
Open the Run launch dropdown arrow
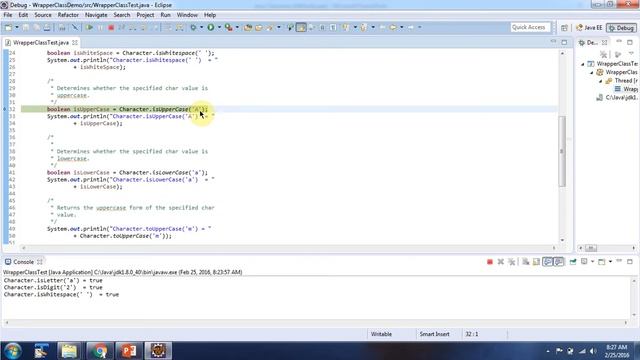coord(219,27)
